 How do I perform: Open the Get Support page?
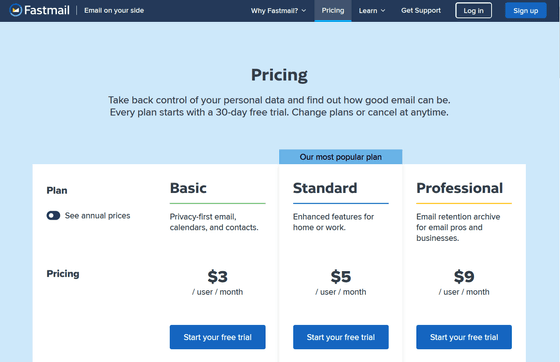(421, 11)
